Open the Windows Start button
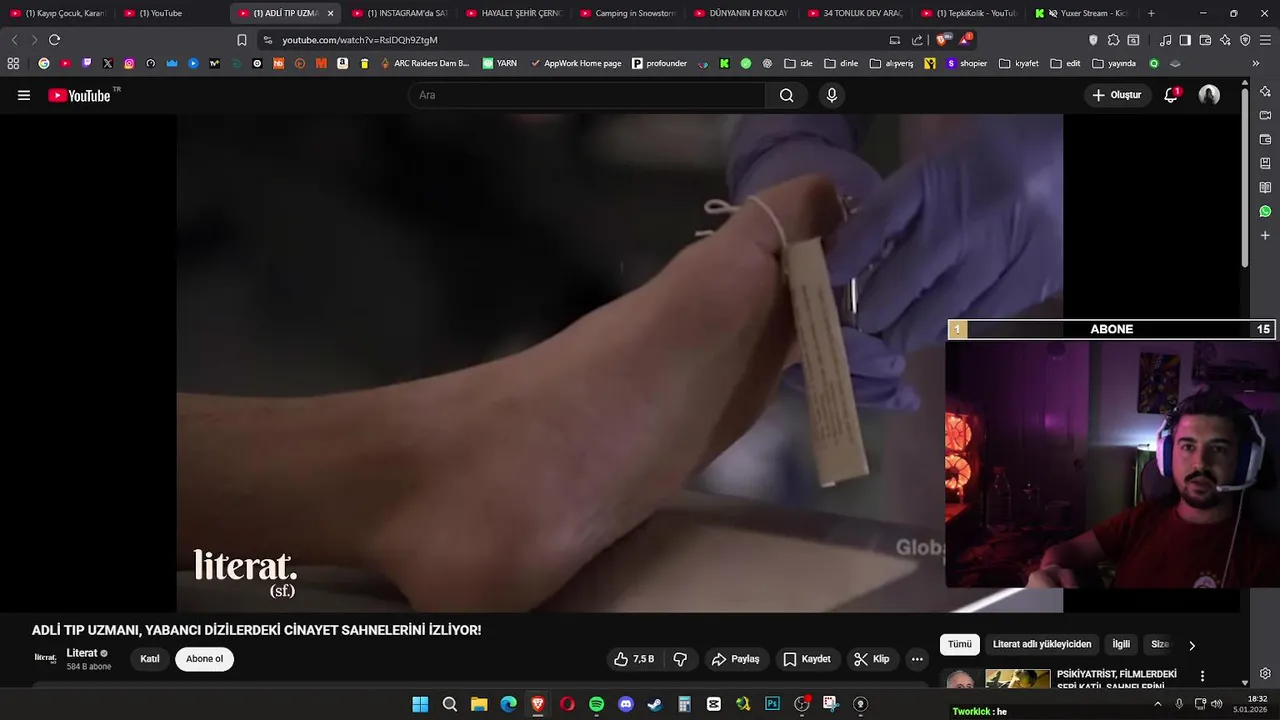 click(x=420, y=704)
